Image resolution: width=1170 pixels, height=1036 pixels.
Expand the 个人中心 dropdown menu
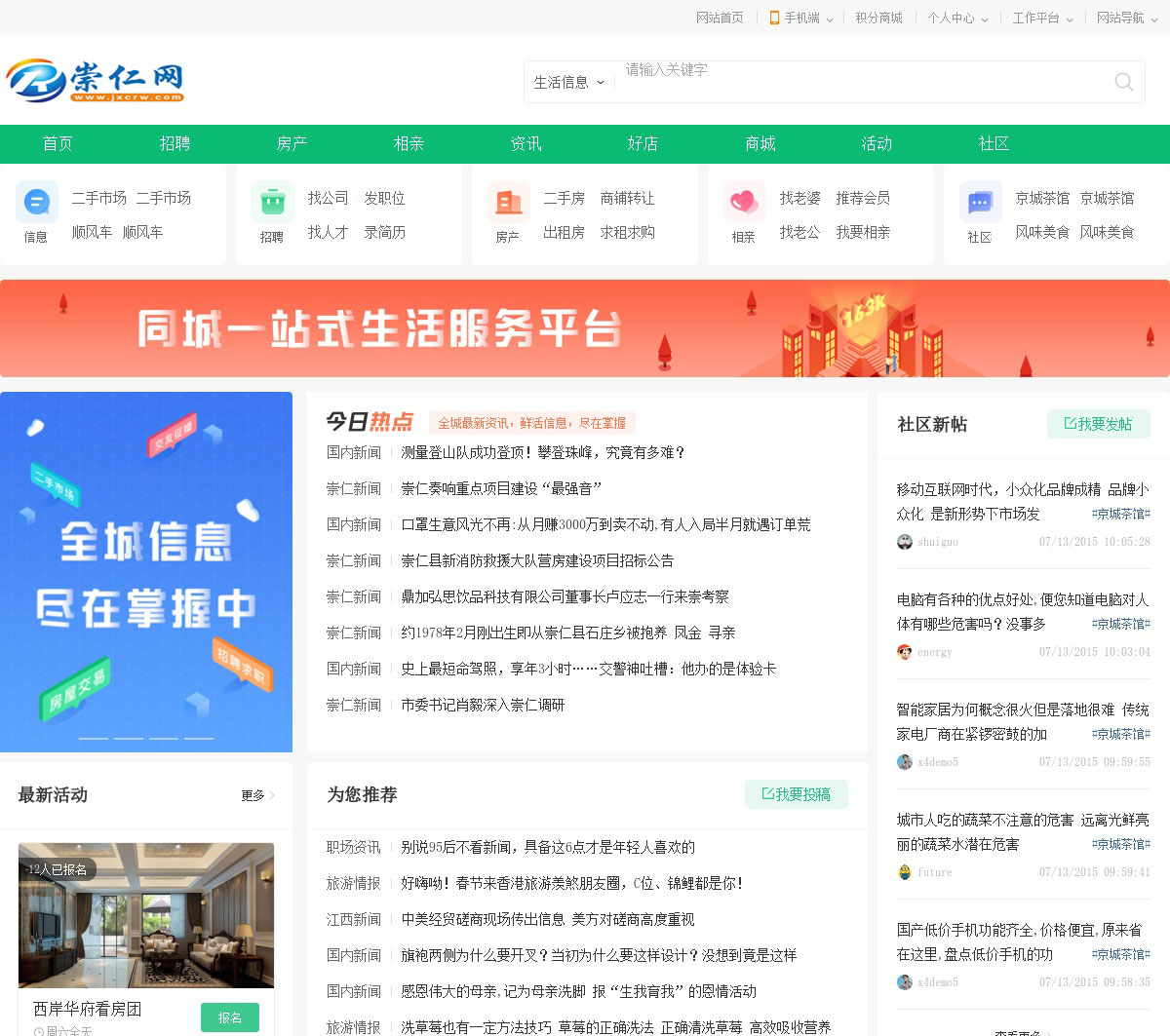point(957,18)
